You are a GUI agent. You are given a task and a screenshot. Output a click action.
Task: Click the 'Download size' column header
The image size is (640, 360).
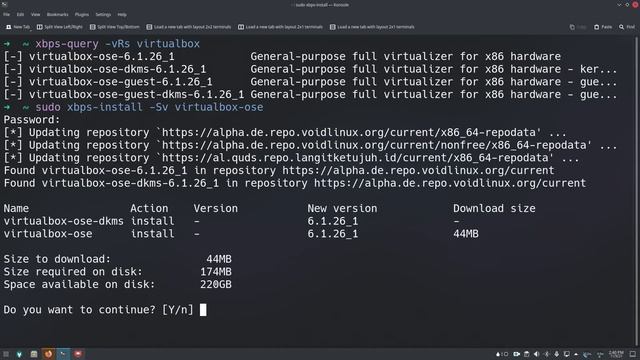click(494, 209)
